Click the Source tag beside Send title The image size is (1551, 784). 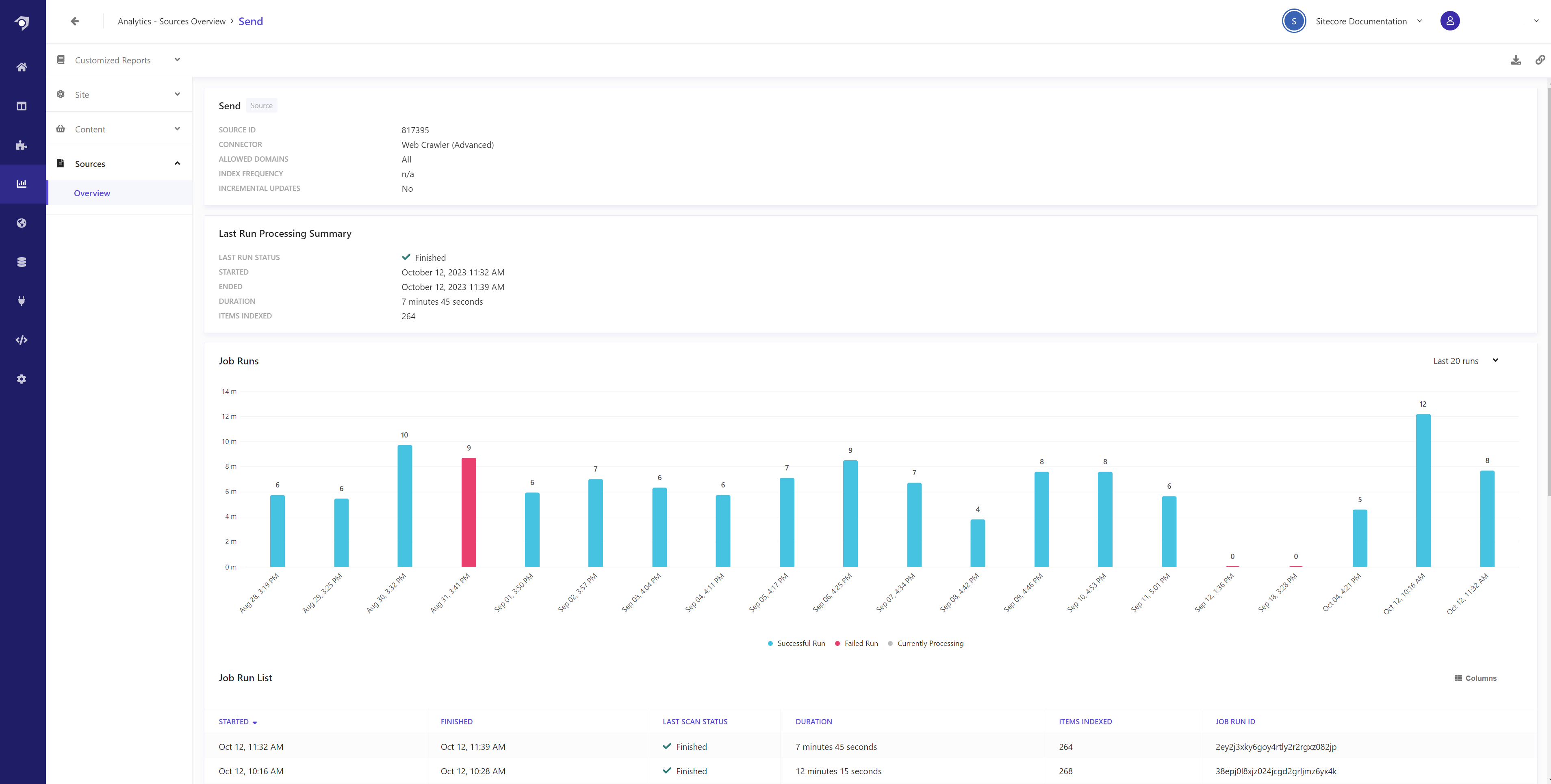[x=261, y=106]
